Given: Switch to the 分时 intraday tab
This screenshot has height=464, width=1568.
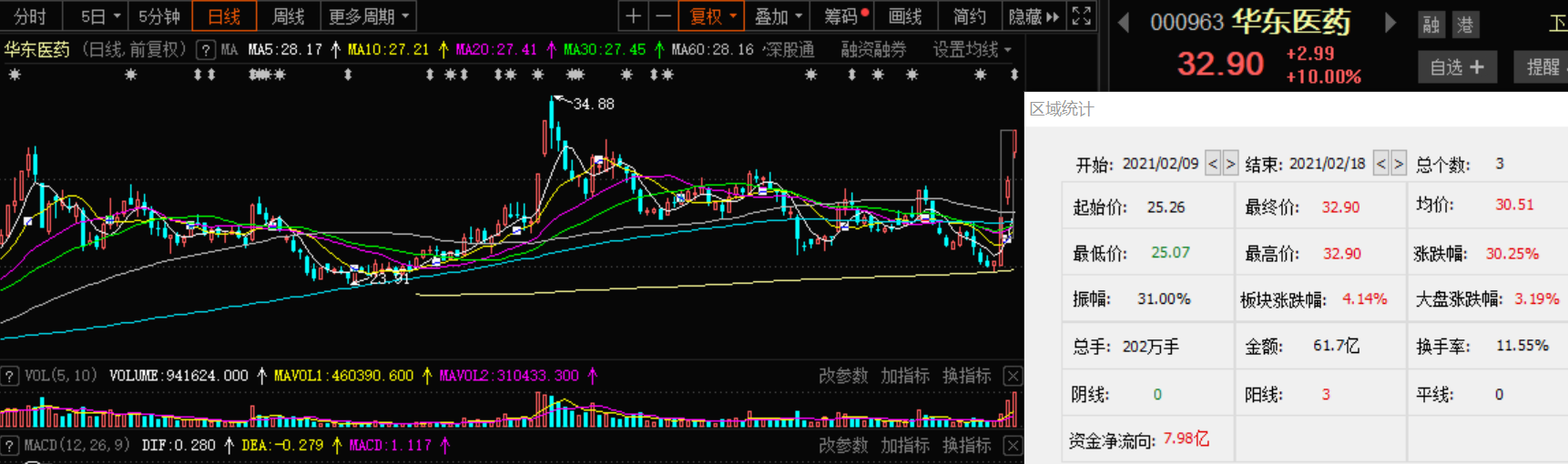Looking at the screenshot, I should click(x=30, y=16).
